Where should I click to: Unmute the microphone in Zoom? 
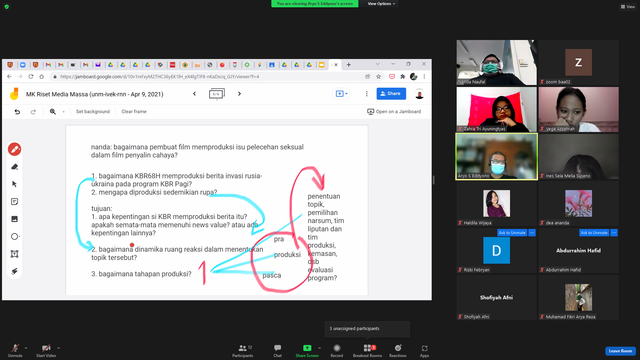coord(15,350)
